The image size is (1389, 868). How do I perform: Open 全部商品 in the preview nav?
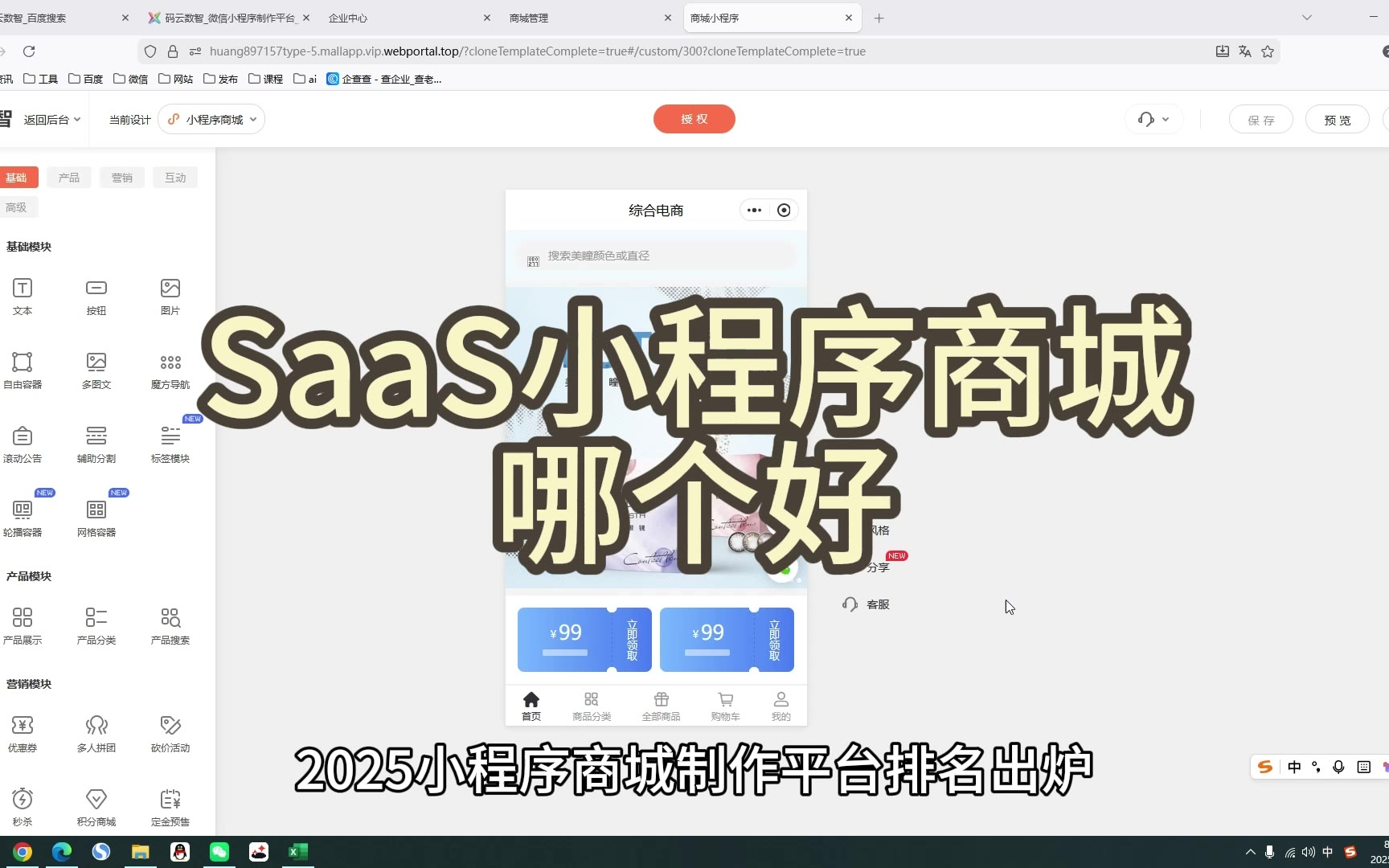tap(661, 706)
